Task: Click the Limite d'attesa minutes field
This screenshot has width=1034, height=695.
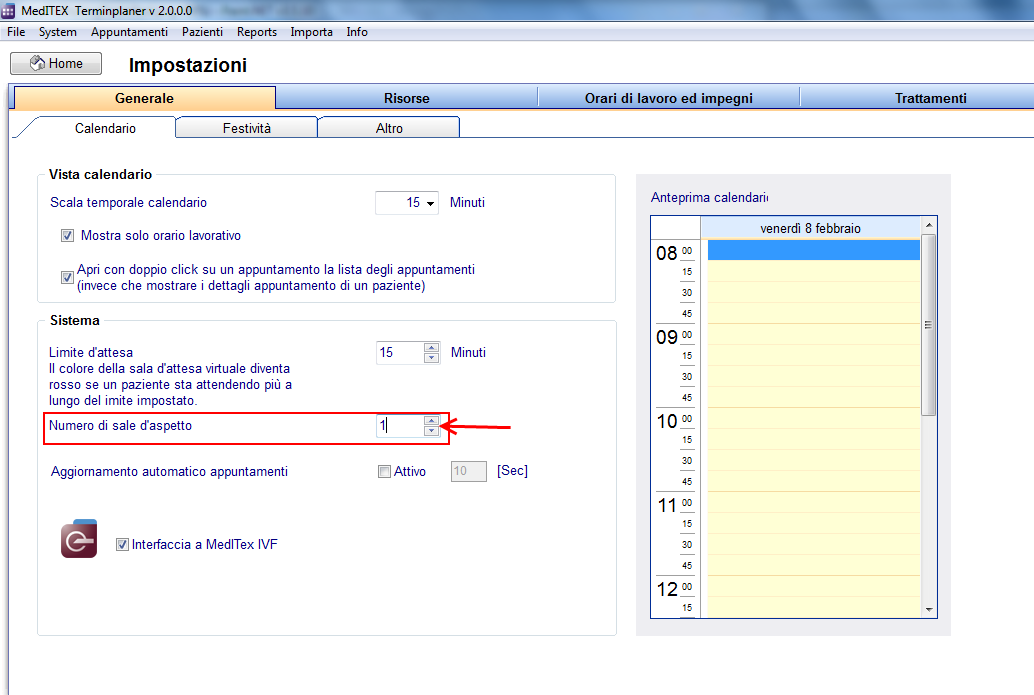Action: [400, 353]
